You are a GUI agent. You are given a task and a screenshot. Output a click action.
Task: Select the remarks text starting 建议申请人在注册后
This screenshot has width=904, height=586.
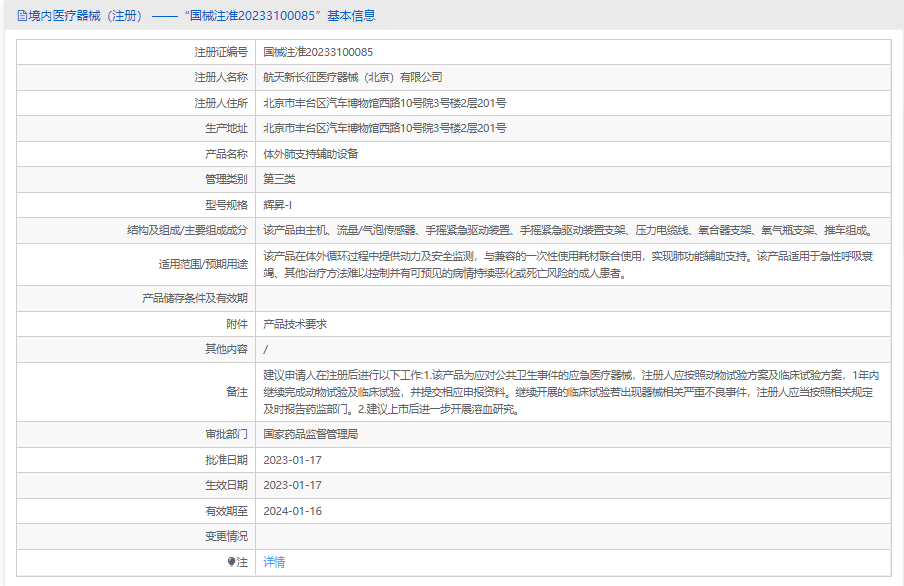[x=571, y=392]
